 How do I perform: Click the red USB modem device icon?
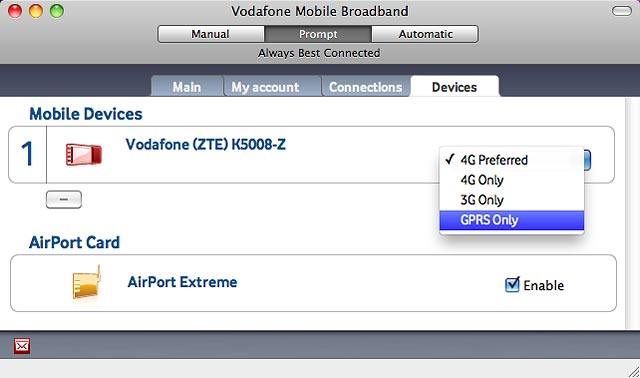pyautogui.click(x=84, y=155)
